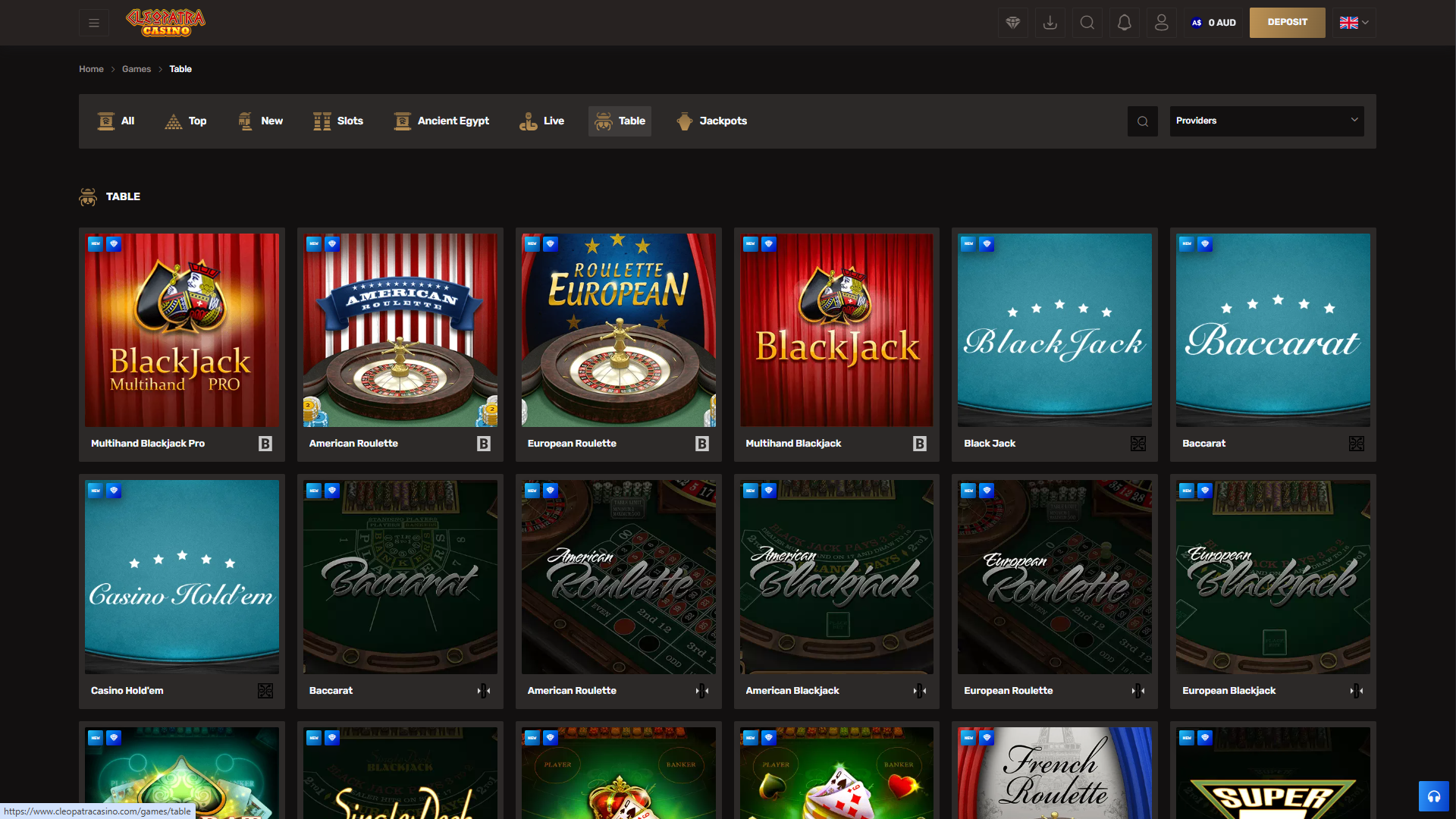Click the scarab icon beside TABLE heading
The width and height of the screenshot is (1456, 819).
[88, 197]
